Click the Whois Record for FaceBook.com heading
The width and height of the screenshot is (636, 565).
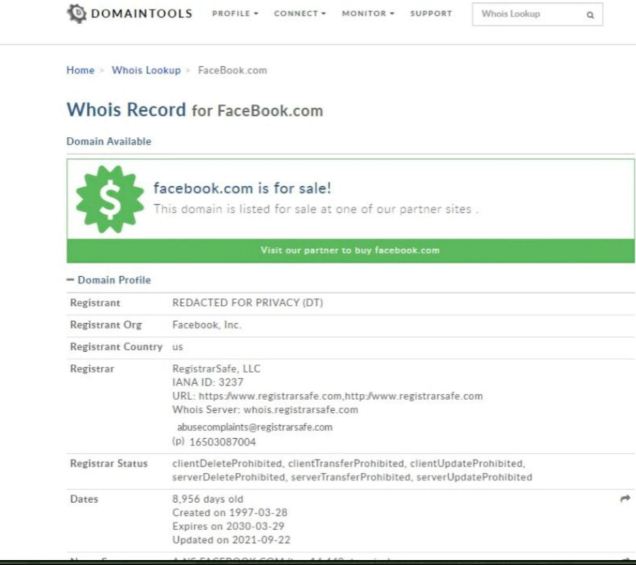[x=195, y=110]
